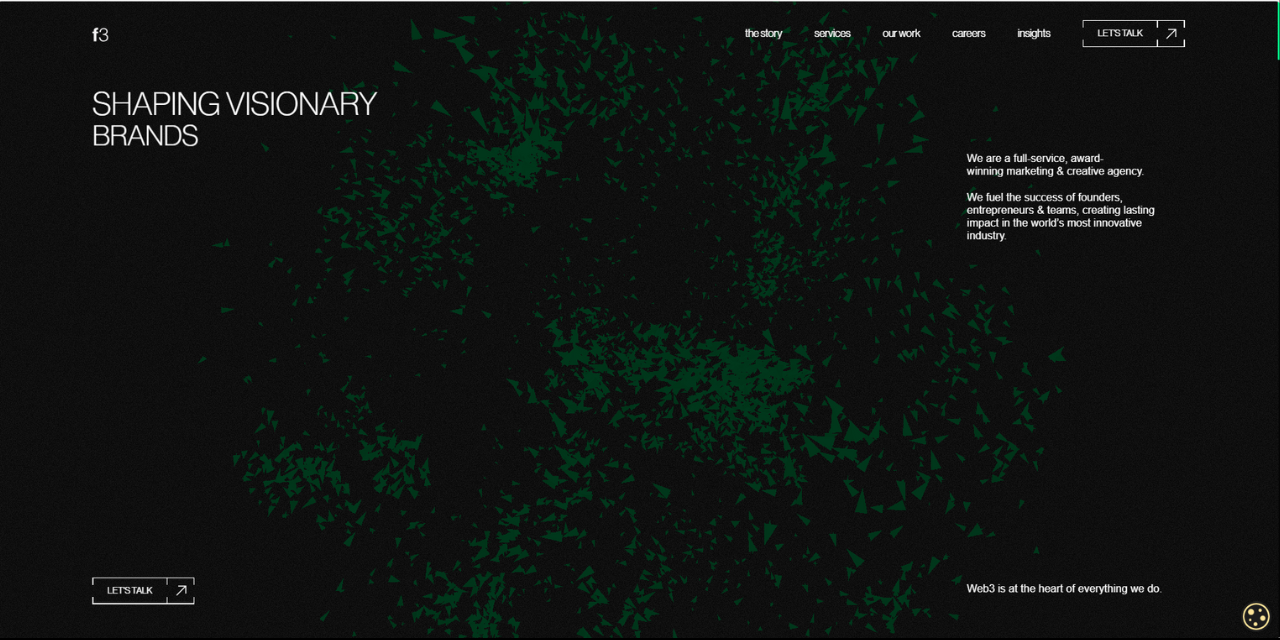
Task: Click the 'SHAPING VISIONARY' headline text
Action: pyautogui.click(x=234, y=103)
